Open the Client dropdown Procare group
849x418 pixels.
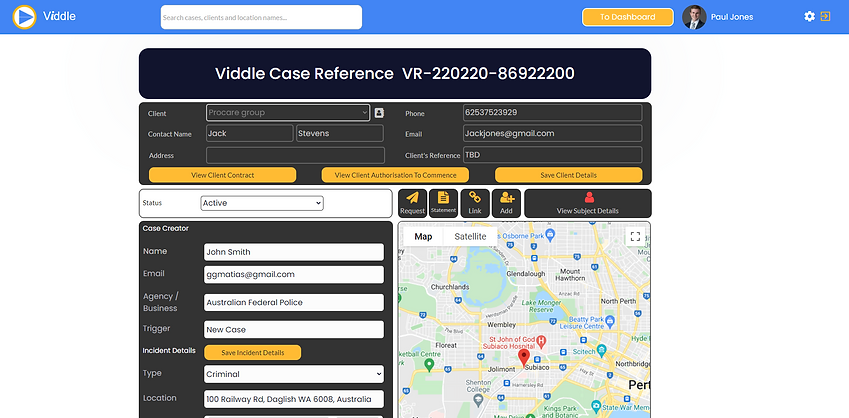288,113
